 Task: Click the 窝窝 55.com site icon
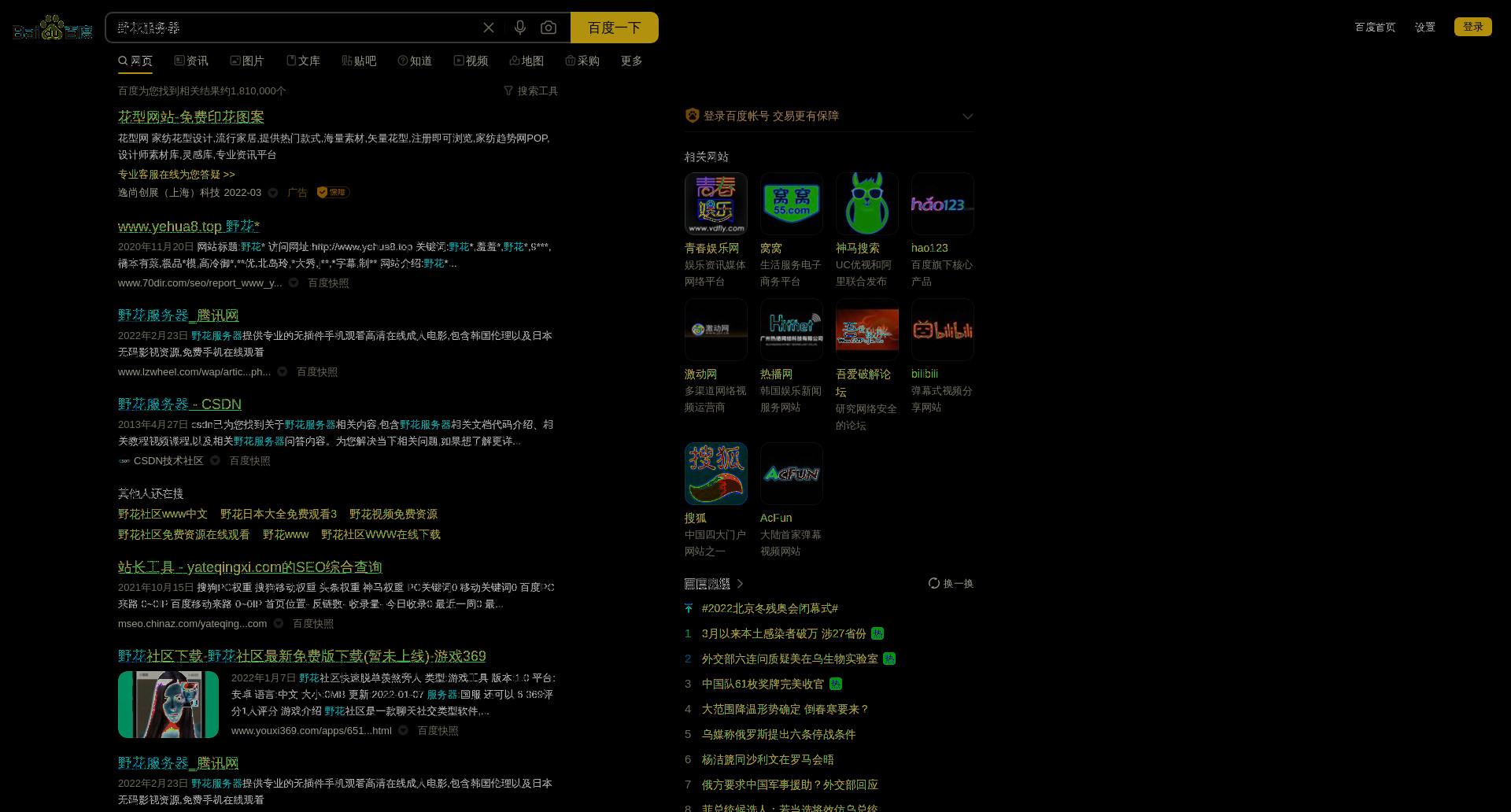792,204
